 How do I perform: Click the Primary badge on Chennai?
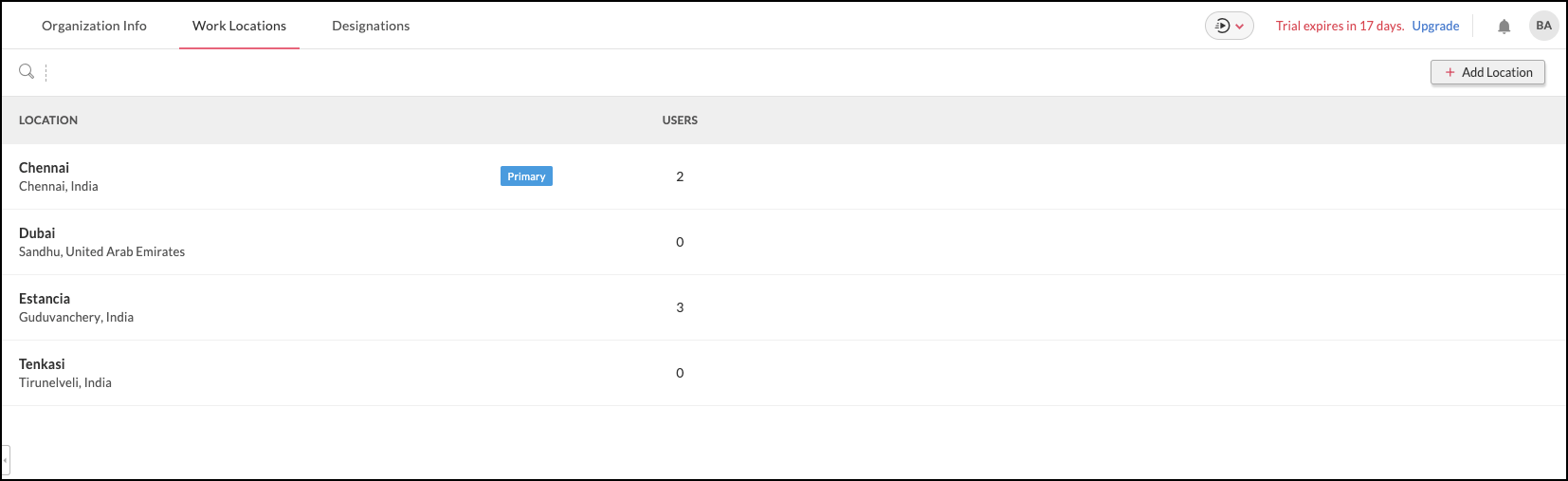tap(526, 176)
